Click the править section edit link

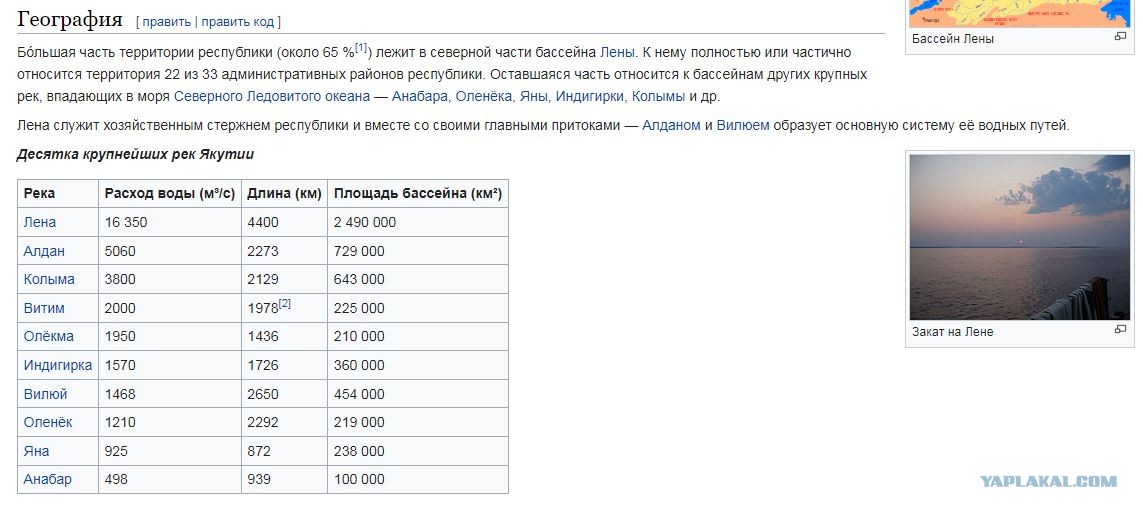[166, 22]
